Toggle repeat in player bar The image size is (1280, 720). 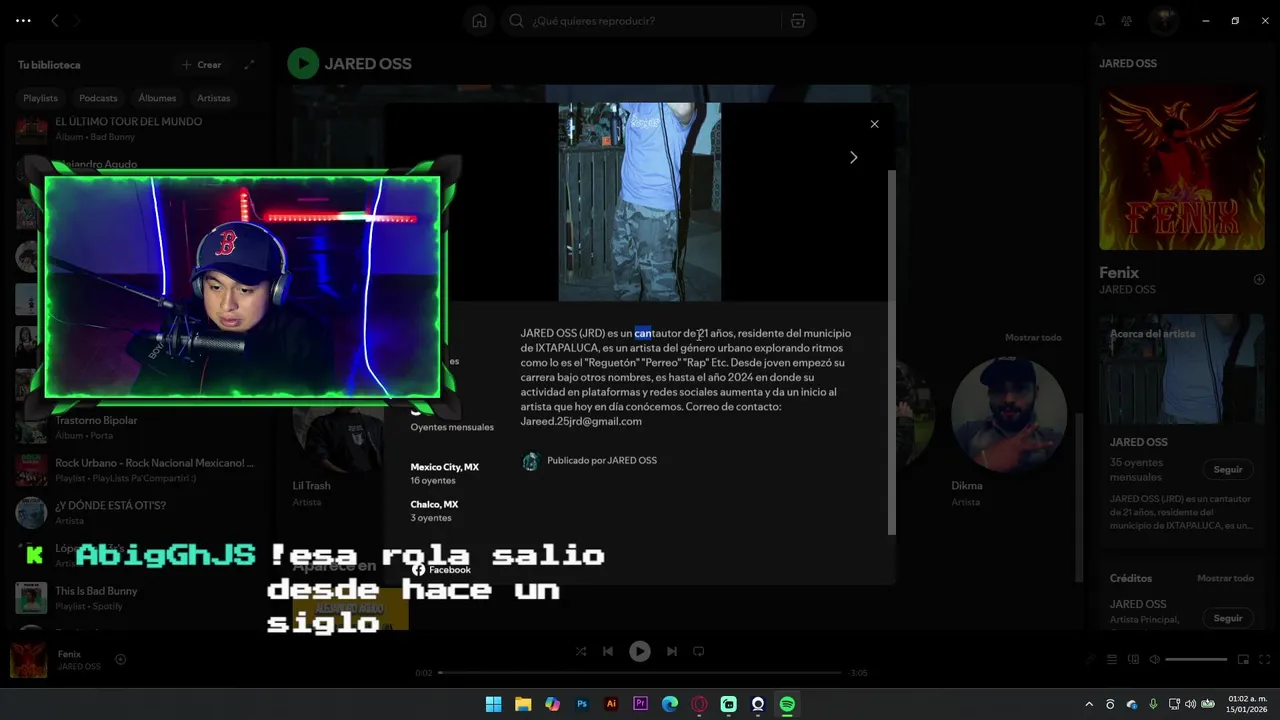point(699,652)
